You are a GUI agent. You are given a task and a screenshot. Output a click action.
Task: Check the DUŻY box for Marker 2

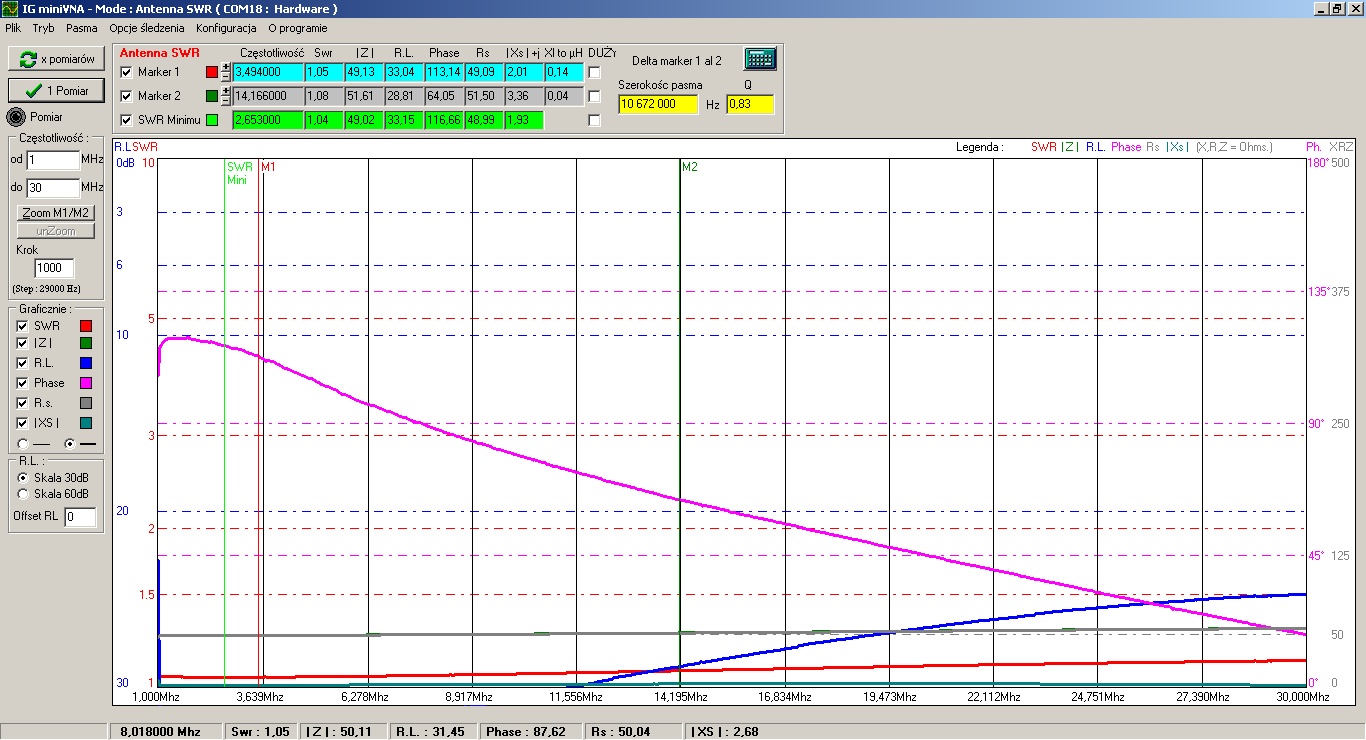click(595, 96)
